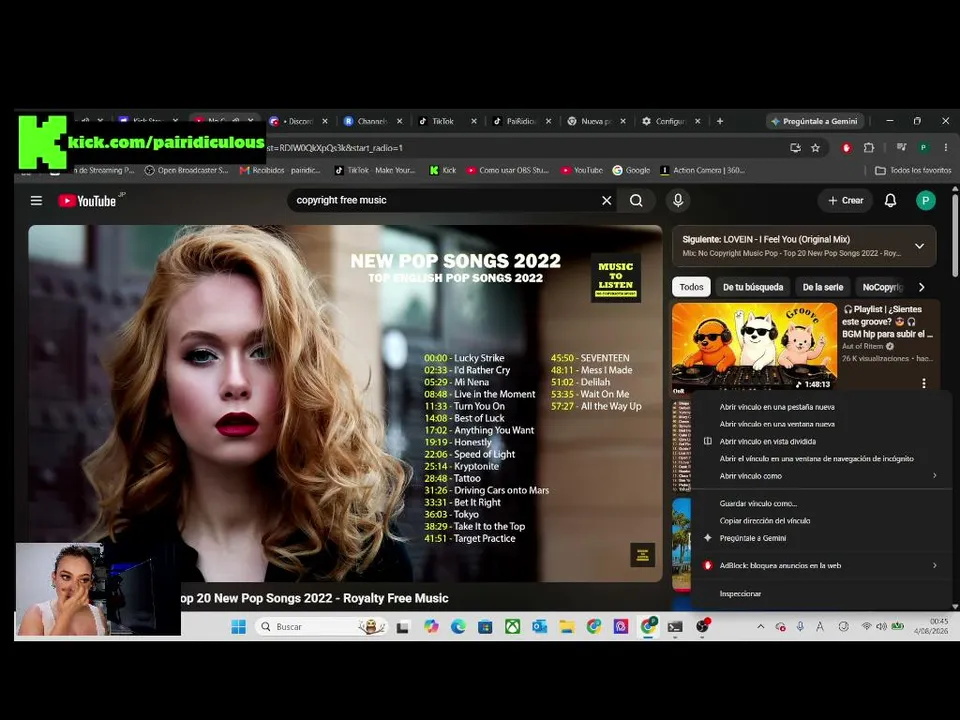Open Chrome media controls icon

tap(901, 148)
